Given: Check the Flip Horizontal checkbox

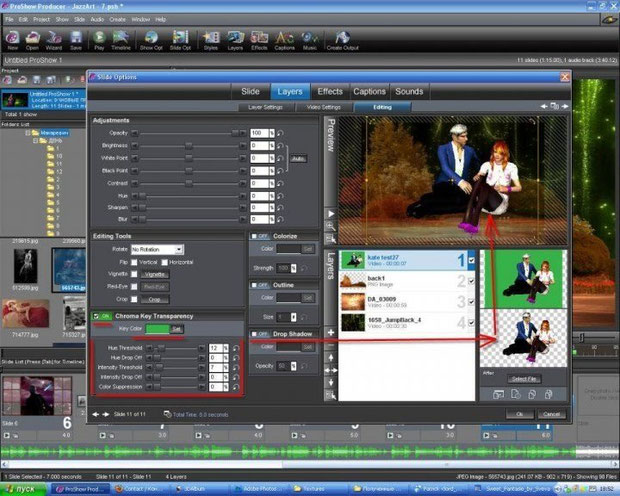Looking at the screenshot, I should pos(164,262).
